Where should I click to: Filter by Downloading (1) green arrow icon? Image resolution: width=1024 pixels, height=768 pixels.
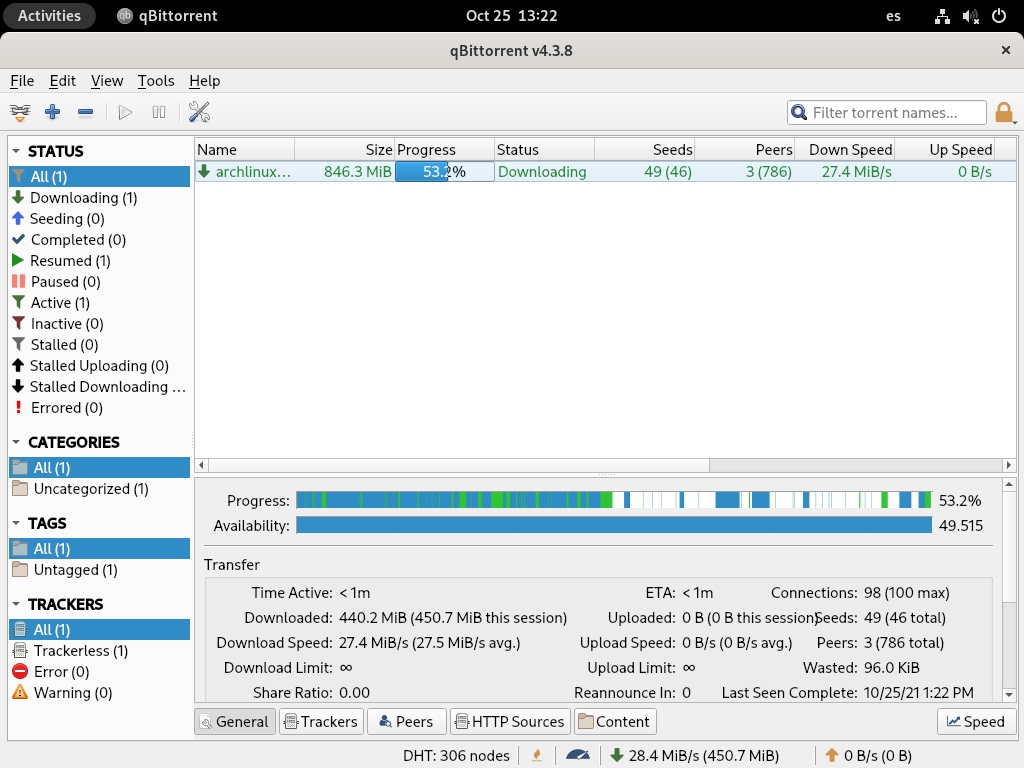click(18, 197)
